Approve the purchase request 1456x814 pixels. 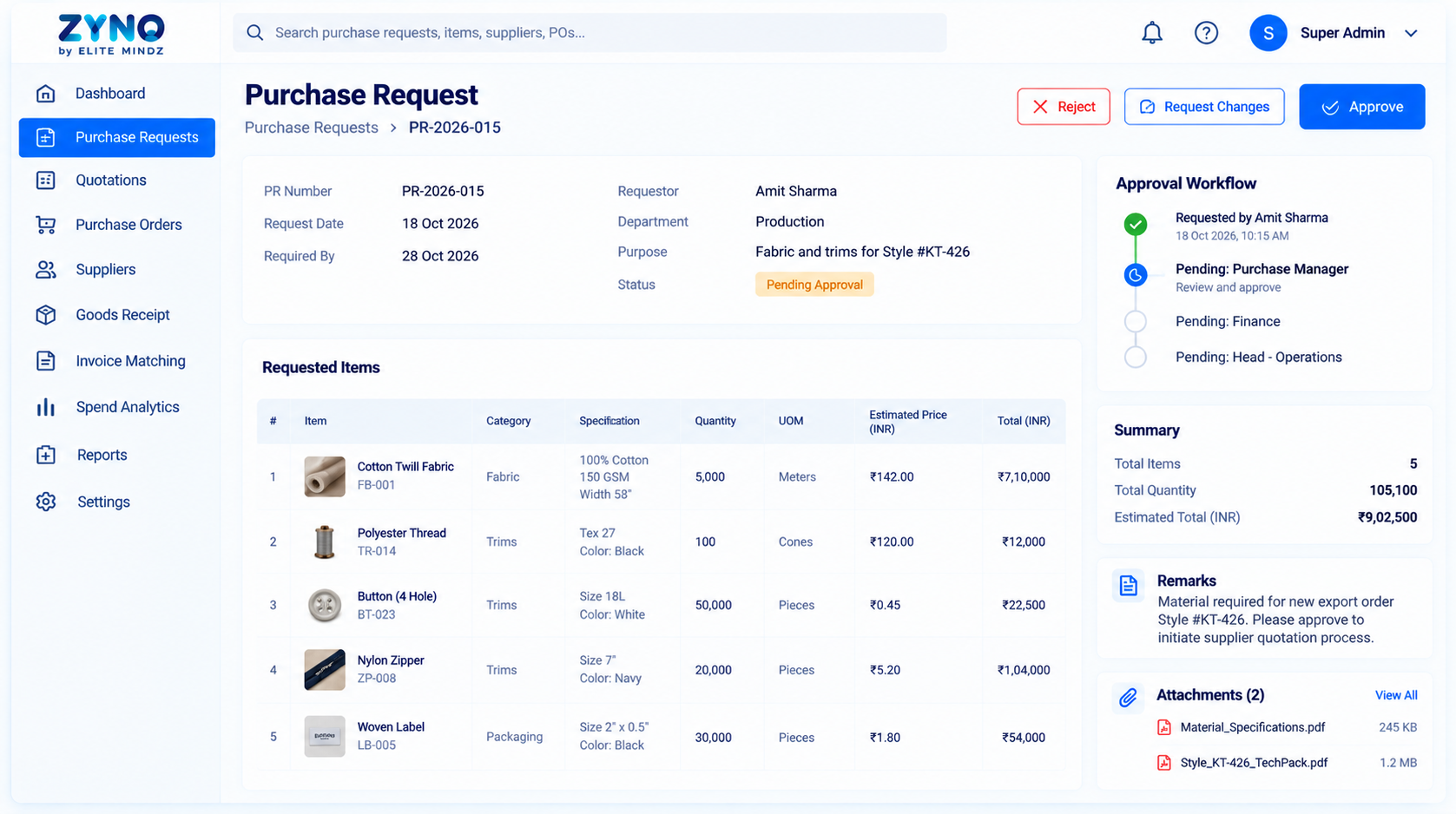tap(1361, 107)
